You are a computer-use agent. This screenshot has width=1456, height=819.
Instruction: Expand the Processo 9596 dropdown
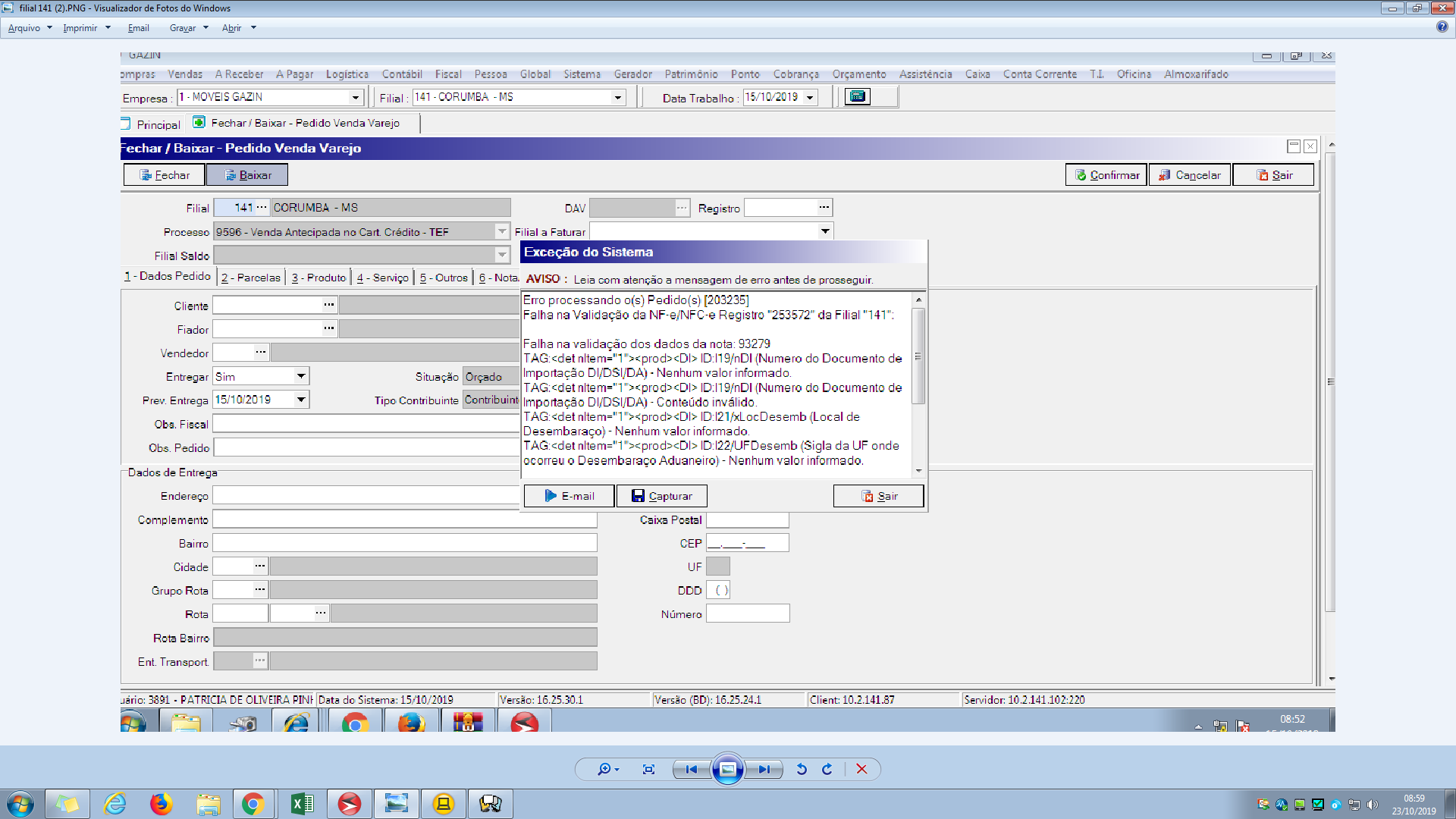(x=502, y=231)
